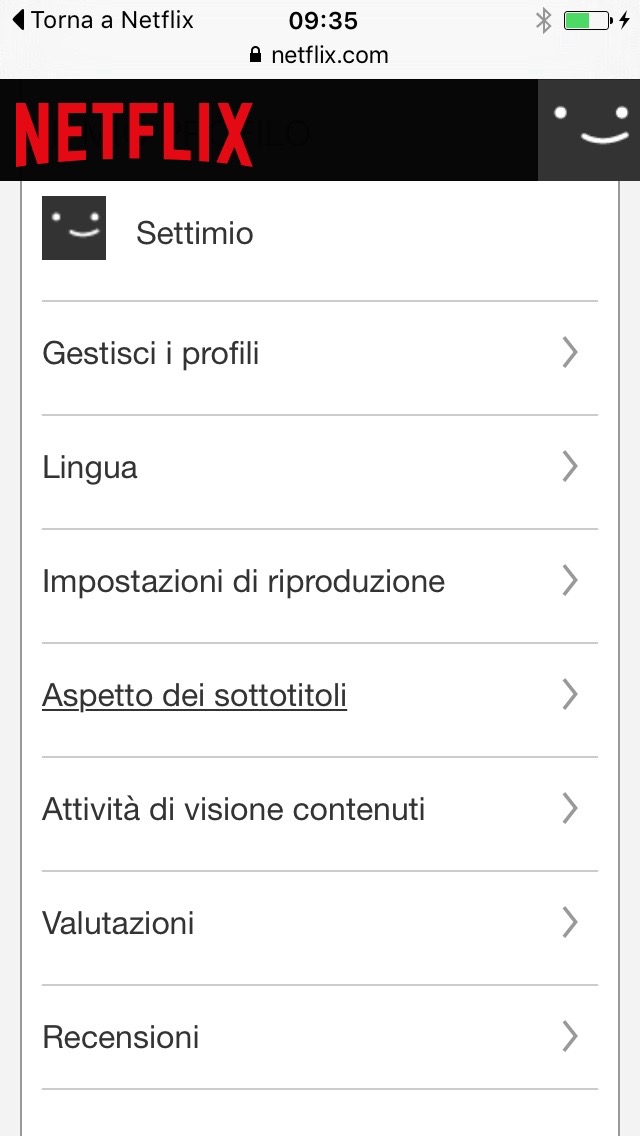Tap chevron beside Attività di visione contenuti
Screen dimensions: 640x1136
click(570, 808)
